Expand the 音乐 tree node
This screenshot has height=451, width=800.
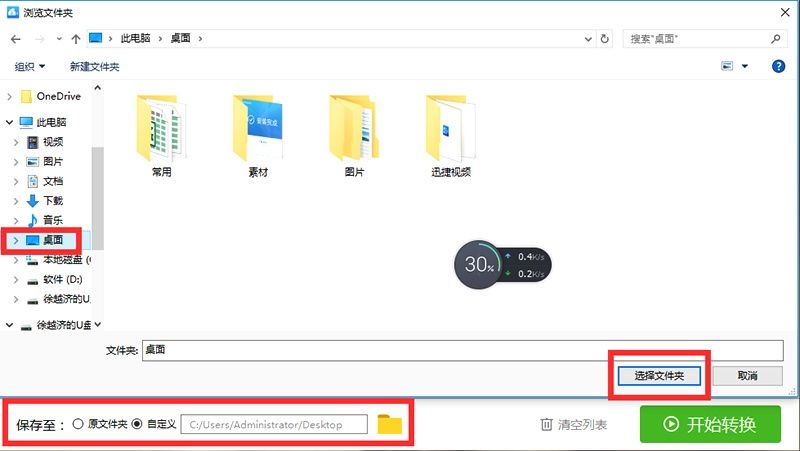coord(16,221)
